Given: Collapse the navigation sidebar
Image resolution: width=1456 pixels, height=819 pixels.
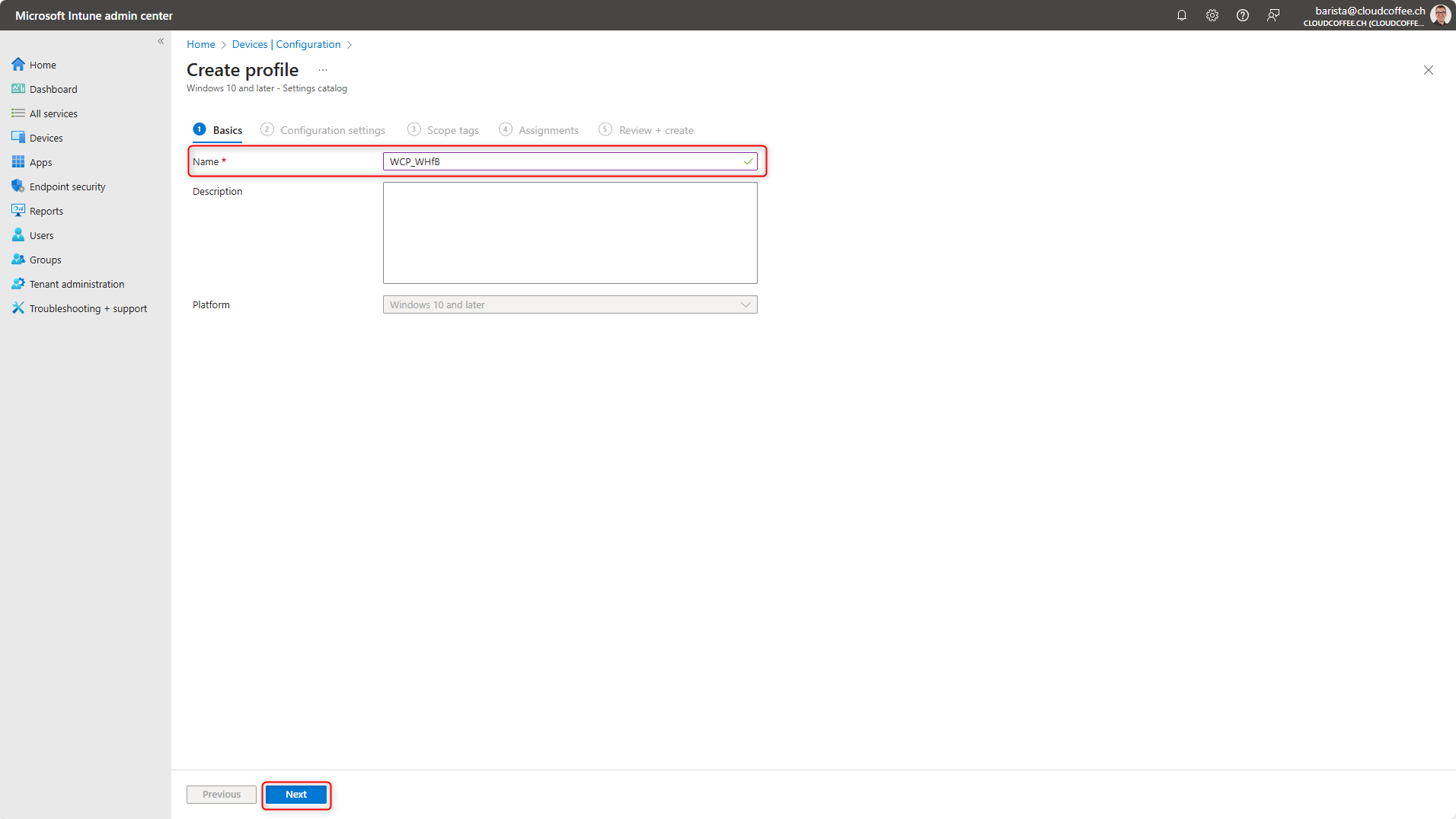Looking at the screenshot, I should pyautogui.click(x=161, y=41).
